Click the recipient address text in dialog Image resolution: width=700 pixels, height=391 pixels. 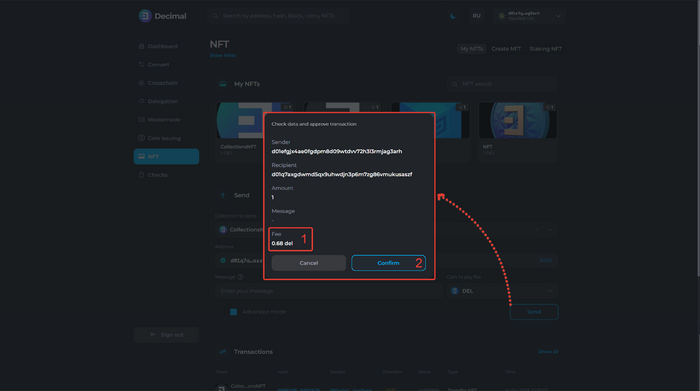[342, 175]
